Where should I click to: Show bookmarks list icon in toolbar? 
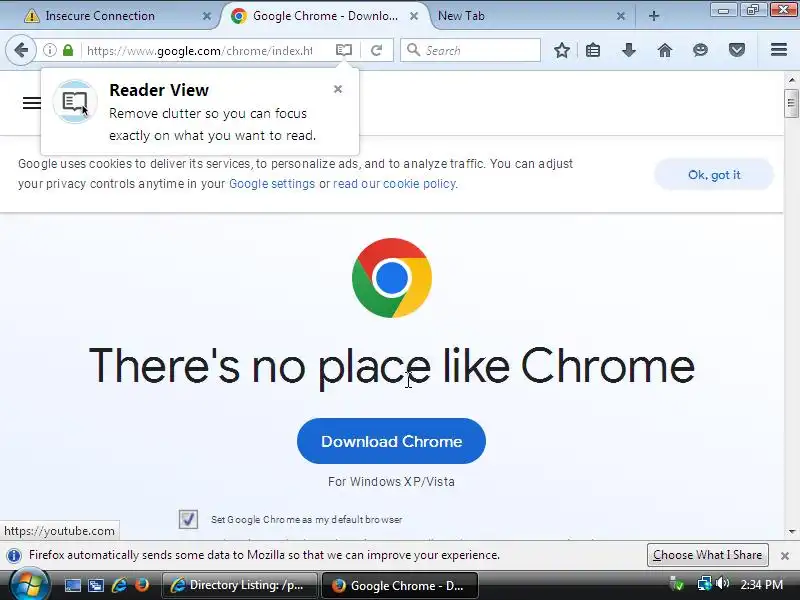click(x=593, y=50)
